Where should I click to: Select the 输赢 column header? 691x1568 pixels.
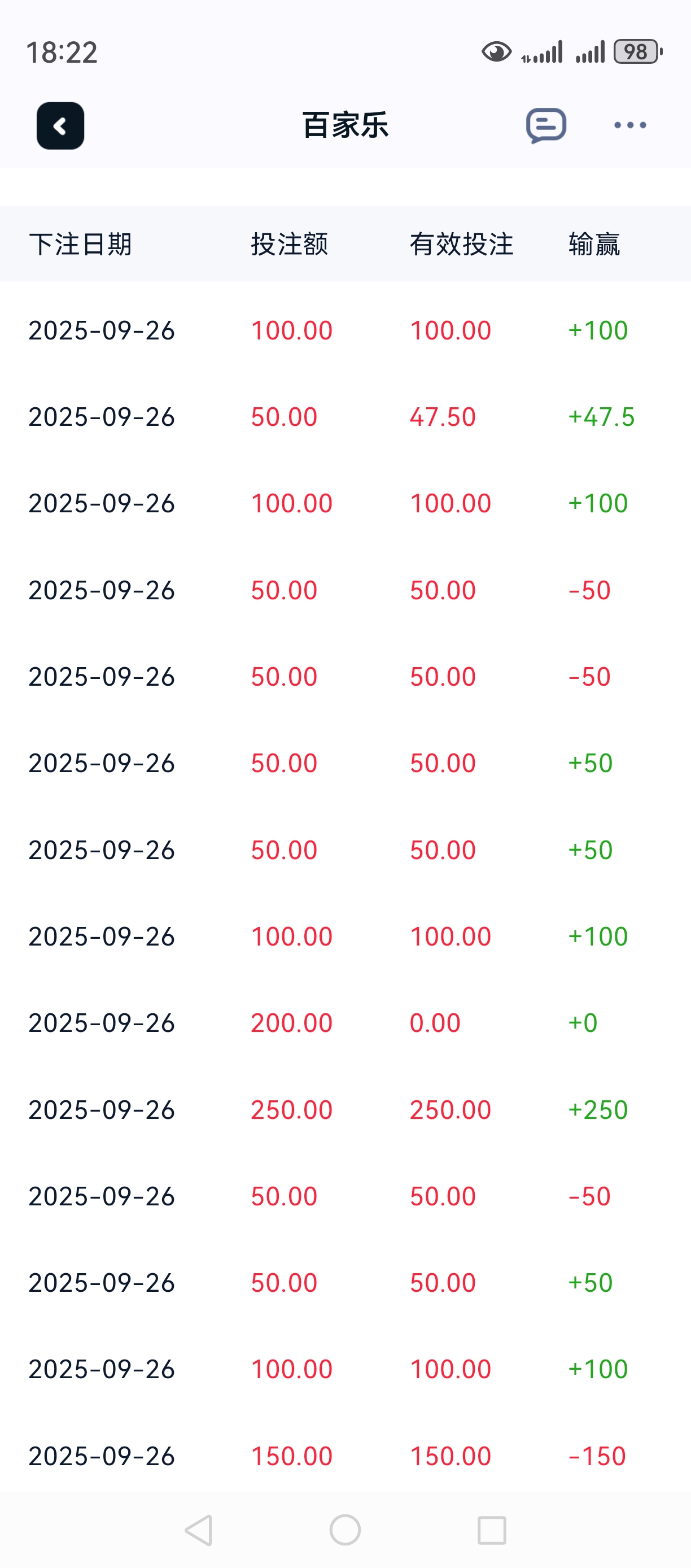coord(594,244)
